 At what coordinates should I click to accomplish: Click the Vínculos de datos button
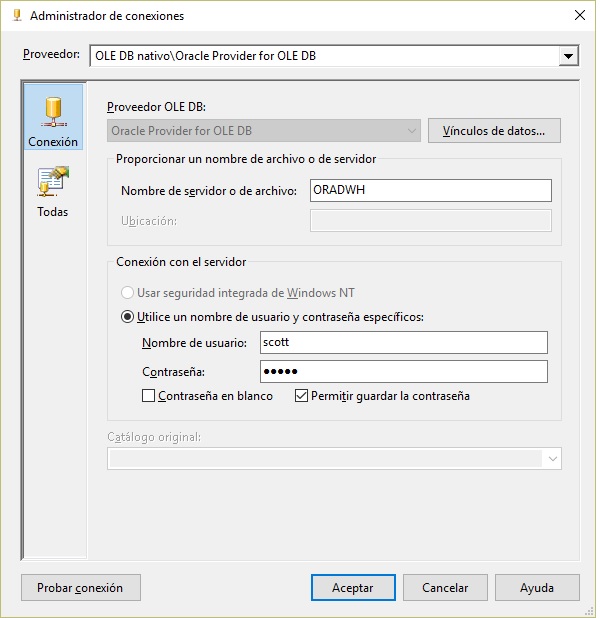click(494, 131)
